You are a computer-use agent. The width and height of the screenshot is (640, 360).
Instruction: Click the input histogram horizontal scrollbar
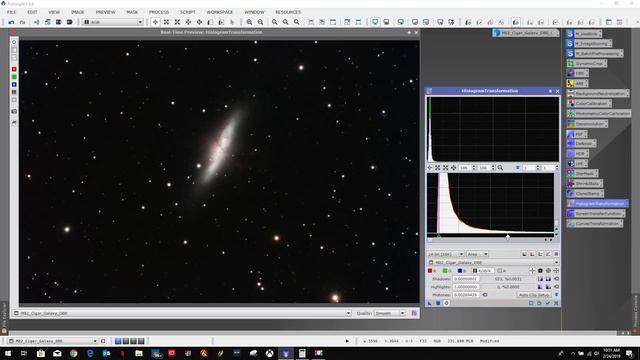coord(490,240)
